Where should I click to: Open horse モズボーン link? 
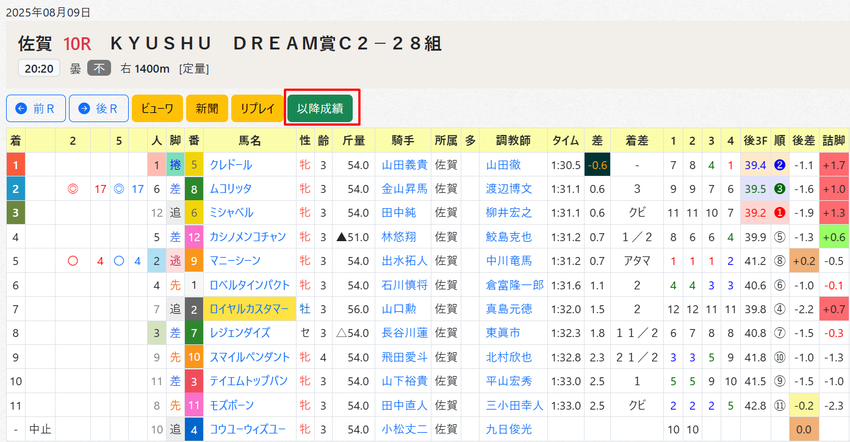click(231, 405)
